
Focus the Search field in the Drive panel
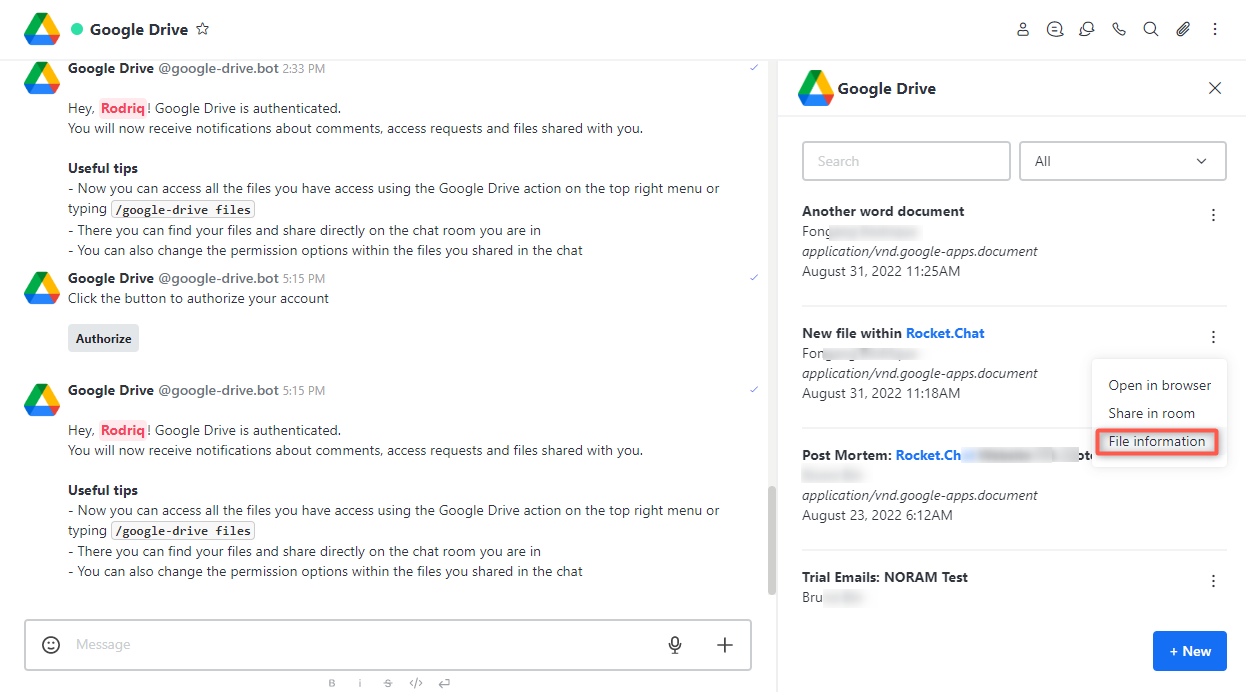(906, 161)
